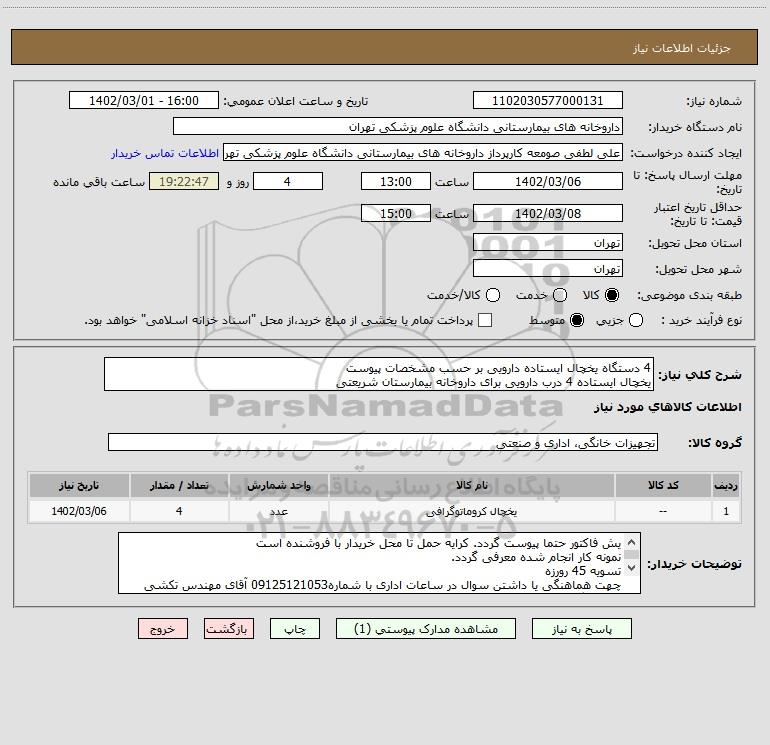
Task: Click the request number field 1102030577000131
Action: pos(548,101)
